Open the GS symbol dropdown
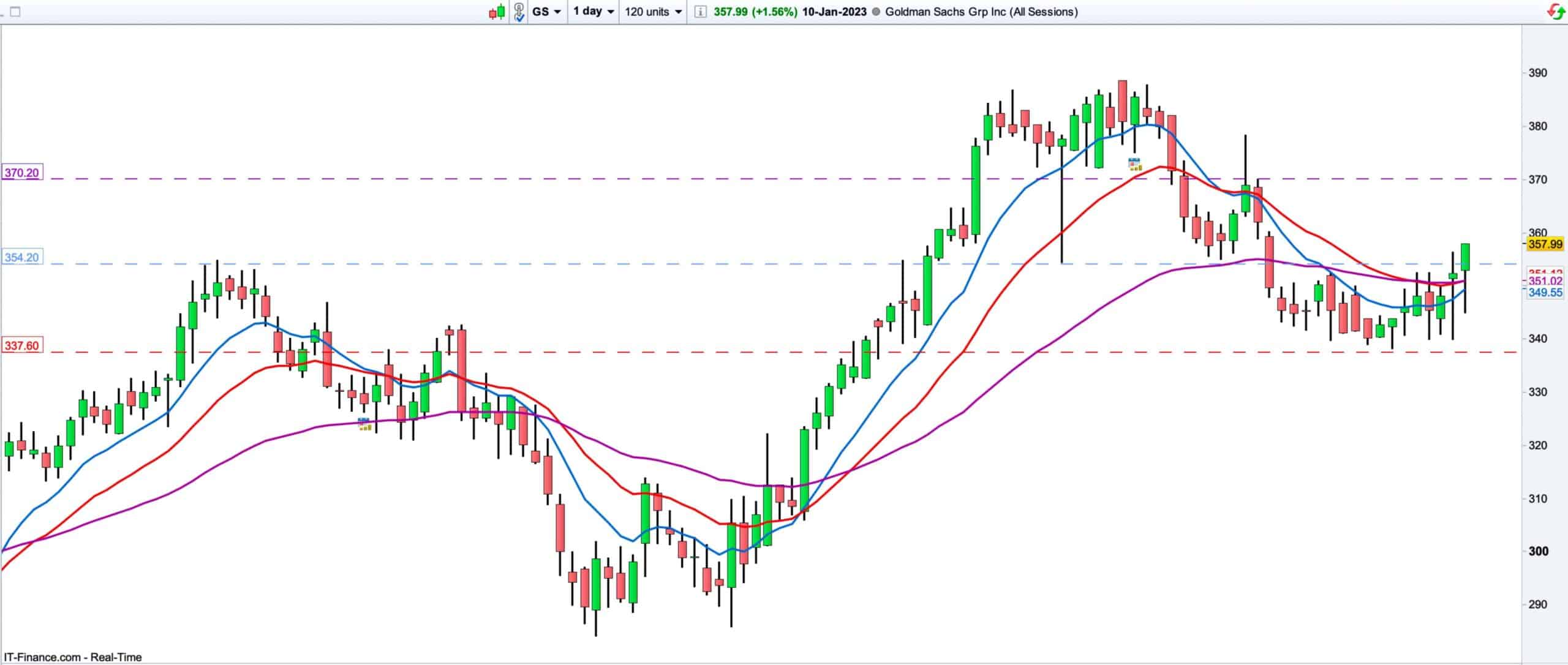 (x=546, y=12)
